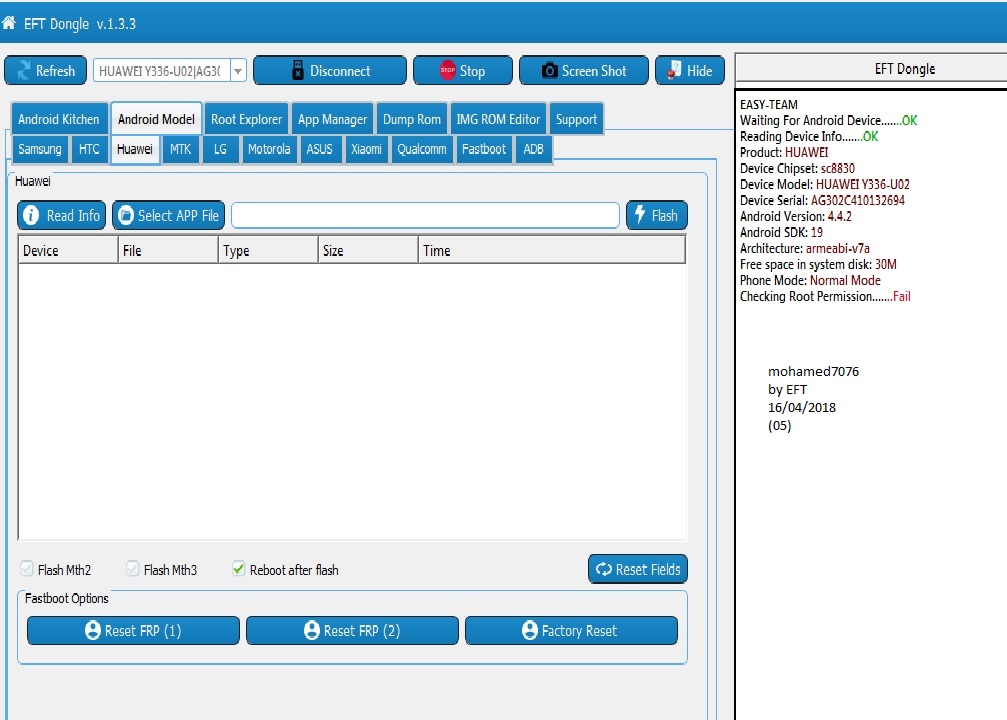The height and width of the screenshot is (720, 1007).
Task: Toggle Flash Mth3 checkbox
Action: point(133,568)
